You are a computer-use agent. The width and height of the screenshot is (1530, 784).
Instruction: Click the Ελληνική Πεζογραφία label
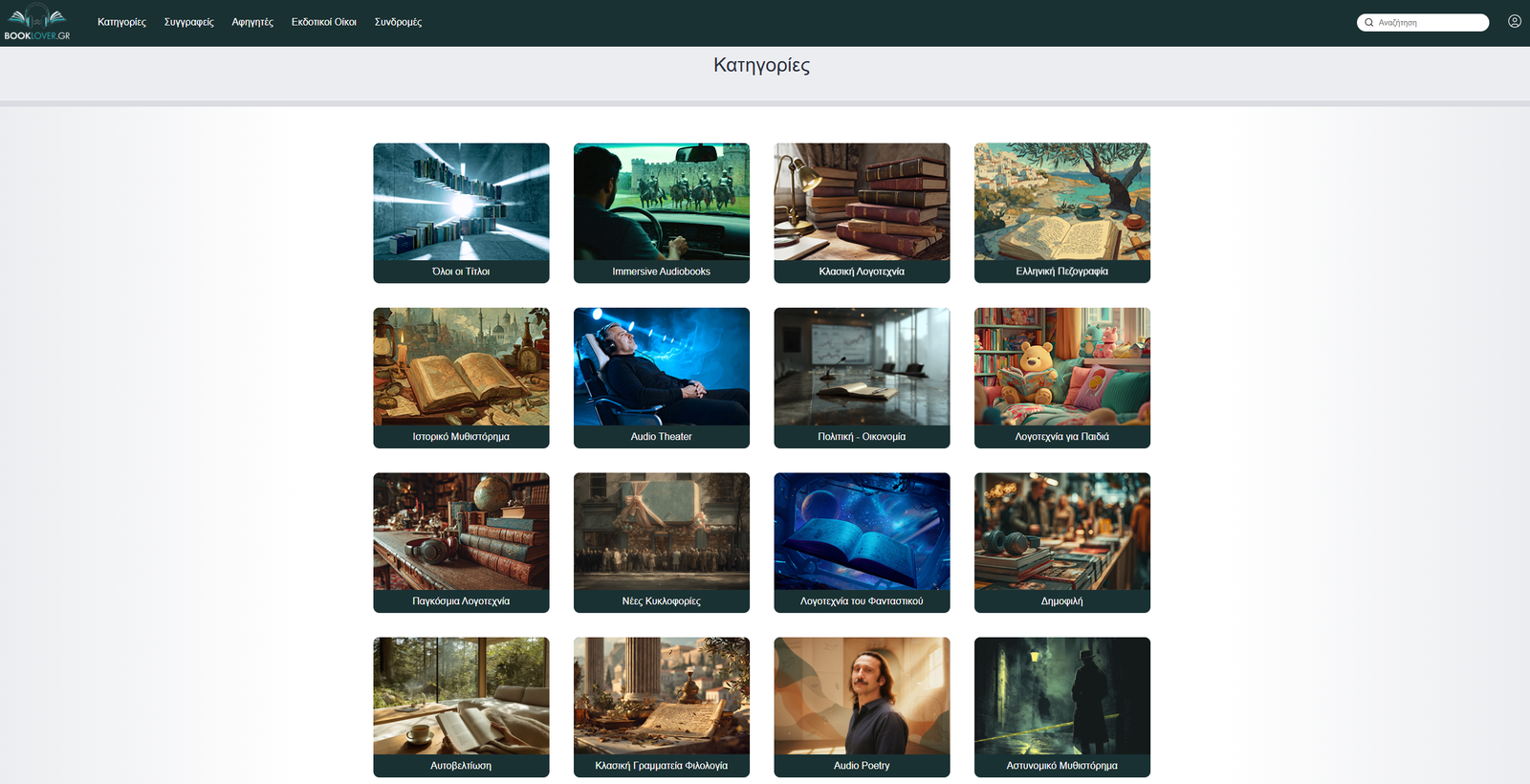[x=1061, y=272]
